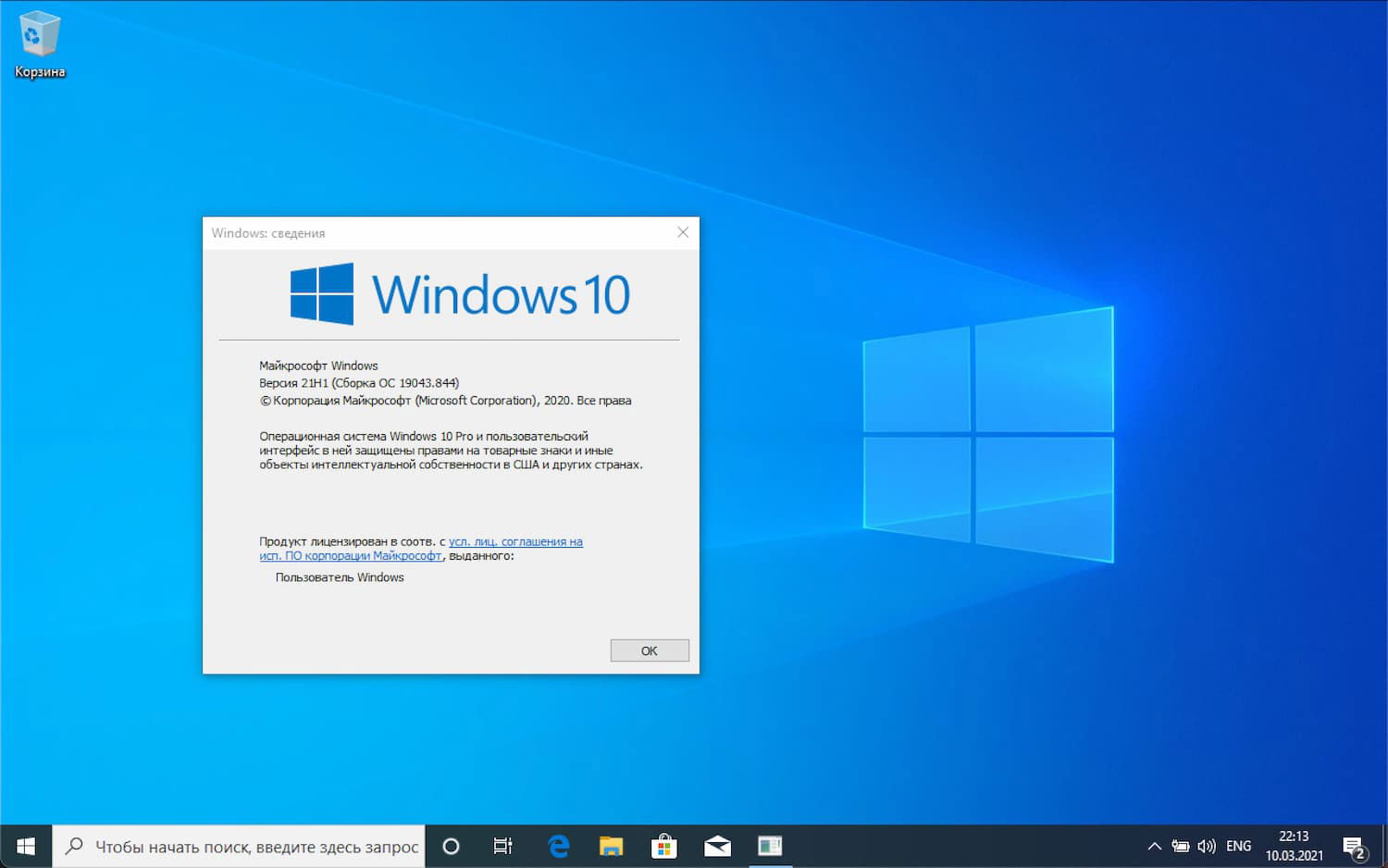Viewport: 1388px width, 868px height.
Task: Mute audio via the speaker icon
Action: [x=1208, y=845]
